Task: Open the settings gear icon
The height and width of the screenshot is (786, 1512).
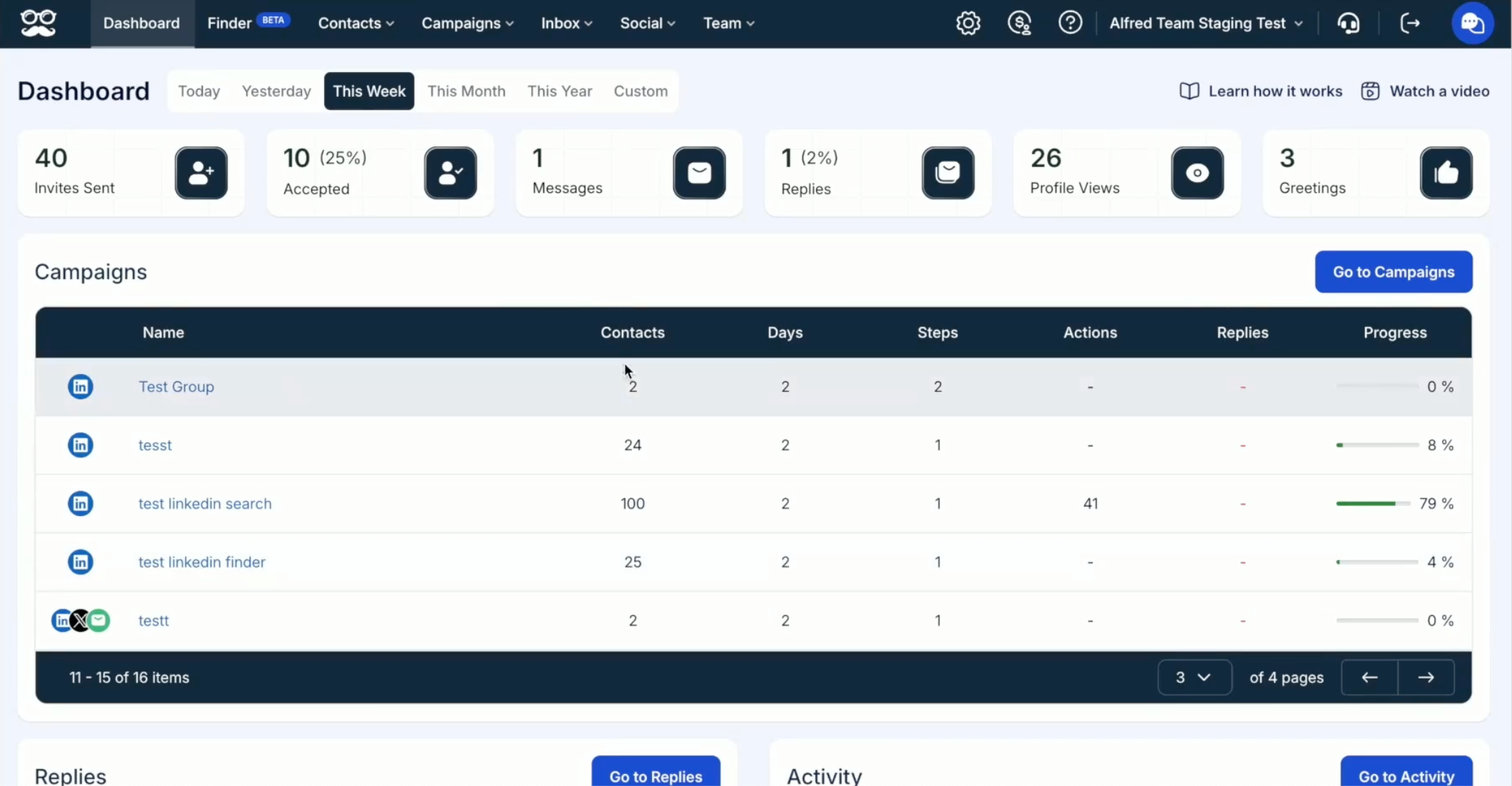Action: pyautogui.click(x=968, y=23)
